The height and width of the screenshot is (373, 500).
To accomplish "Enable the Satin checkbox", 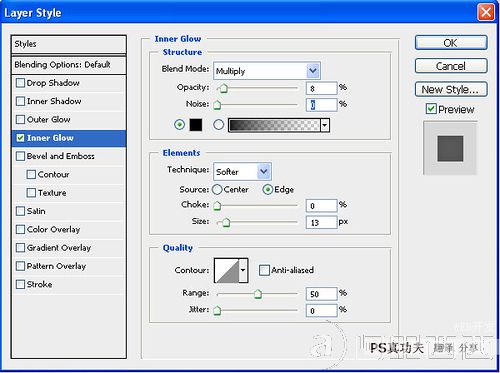I will [x=20, y=211].
